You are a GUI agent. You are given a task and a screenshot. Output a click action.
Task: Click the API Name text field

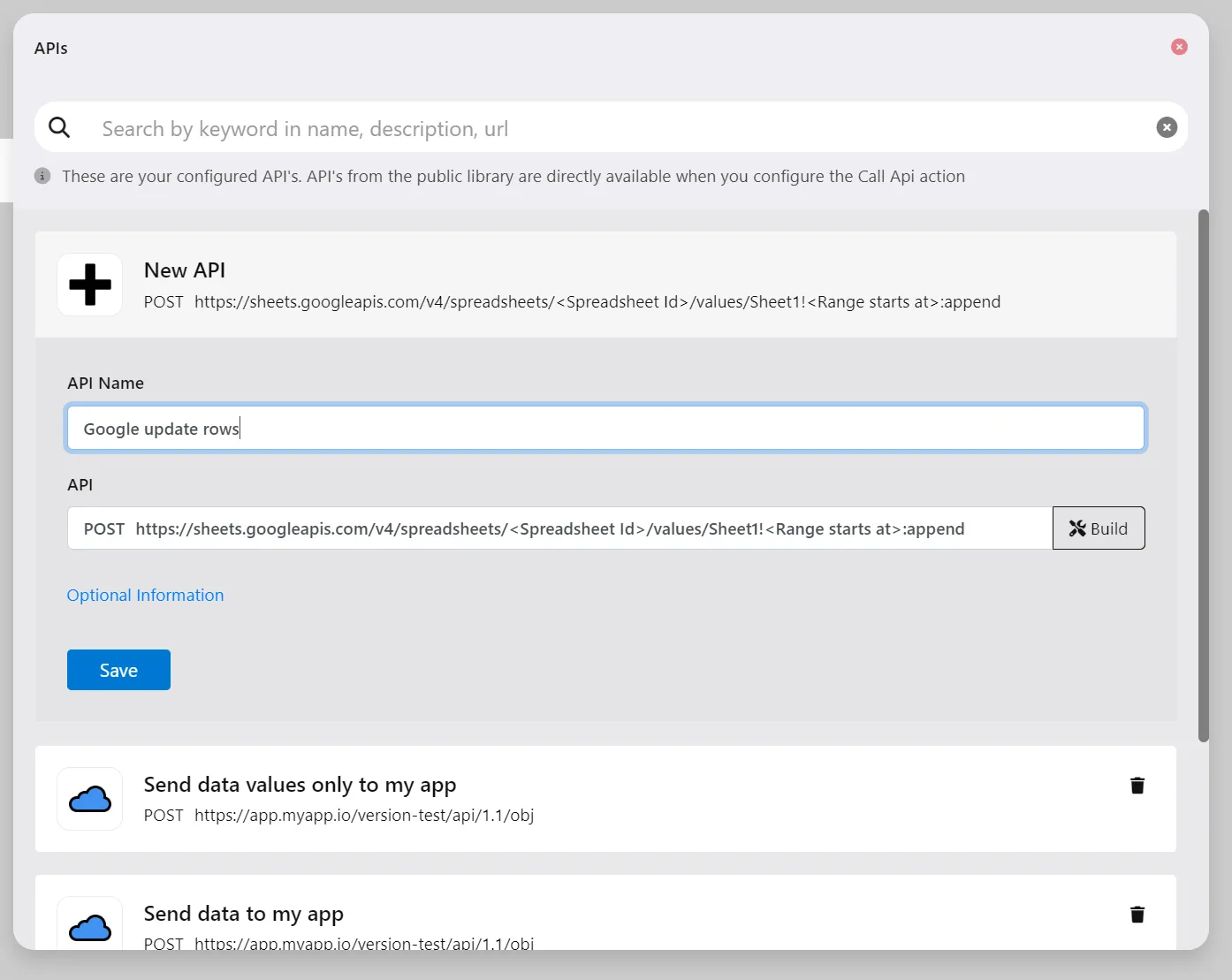(606, 429)
